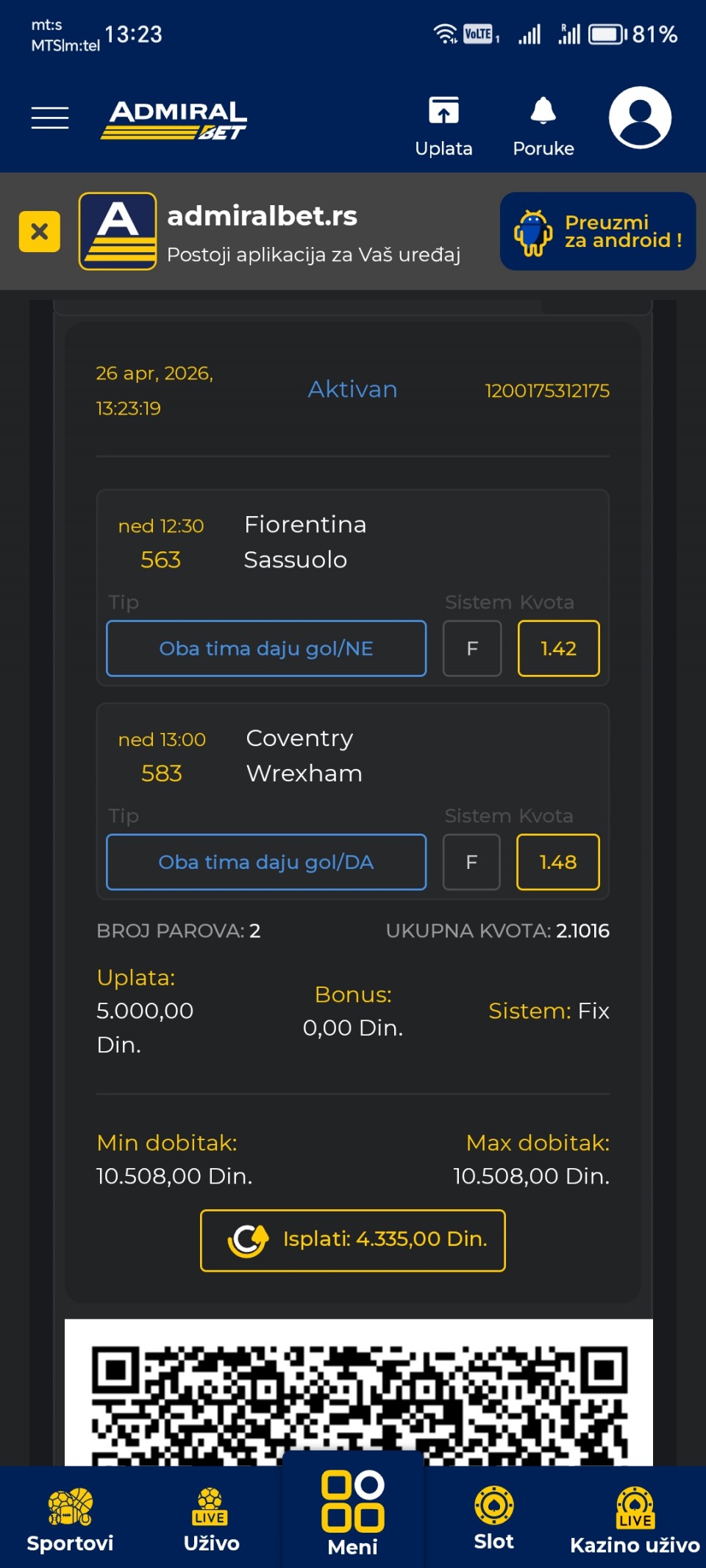706x1568 pixels.
Task: Open the hamburger menu
Action: pos(50,118)
